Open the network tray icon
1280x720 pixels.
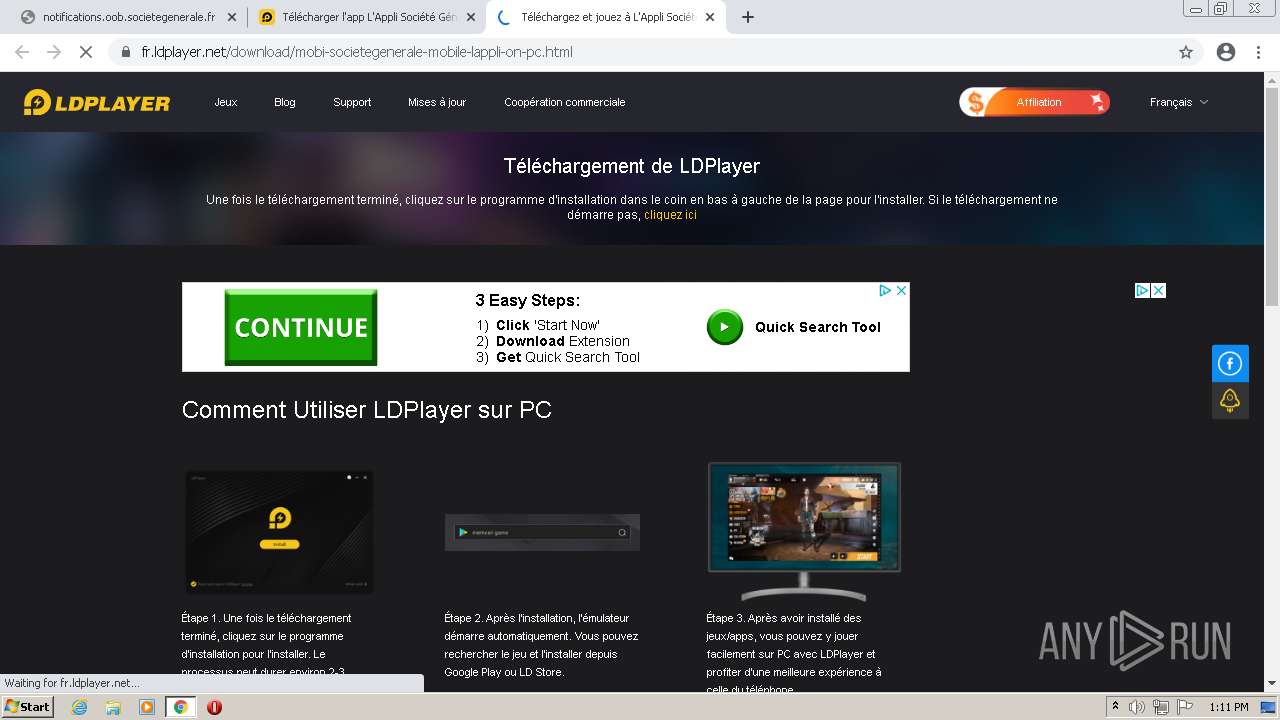pos(1160,707)
